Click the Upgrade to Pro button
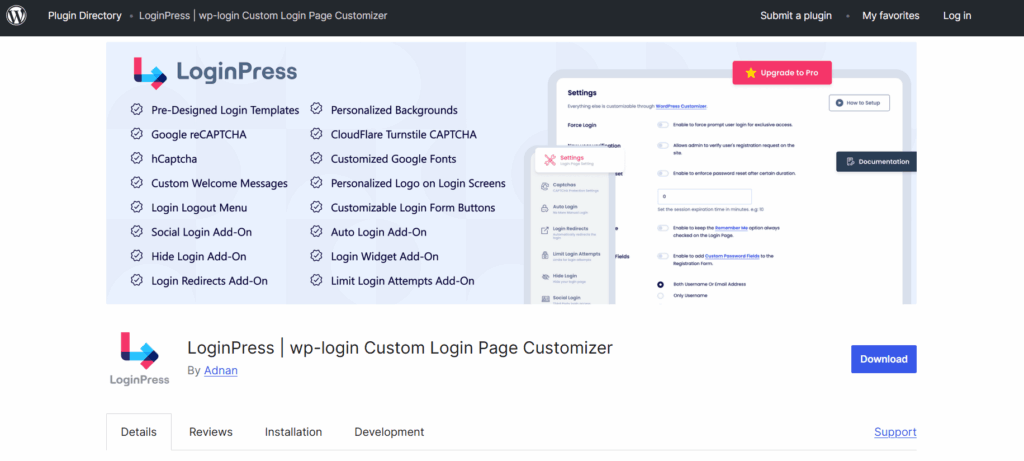This screenshot has width=1024, height=461. click(782, 73)
